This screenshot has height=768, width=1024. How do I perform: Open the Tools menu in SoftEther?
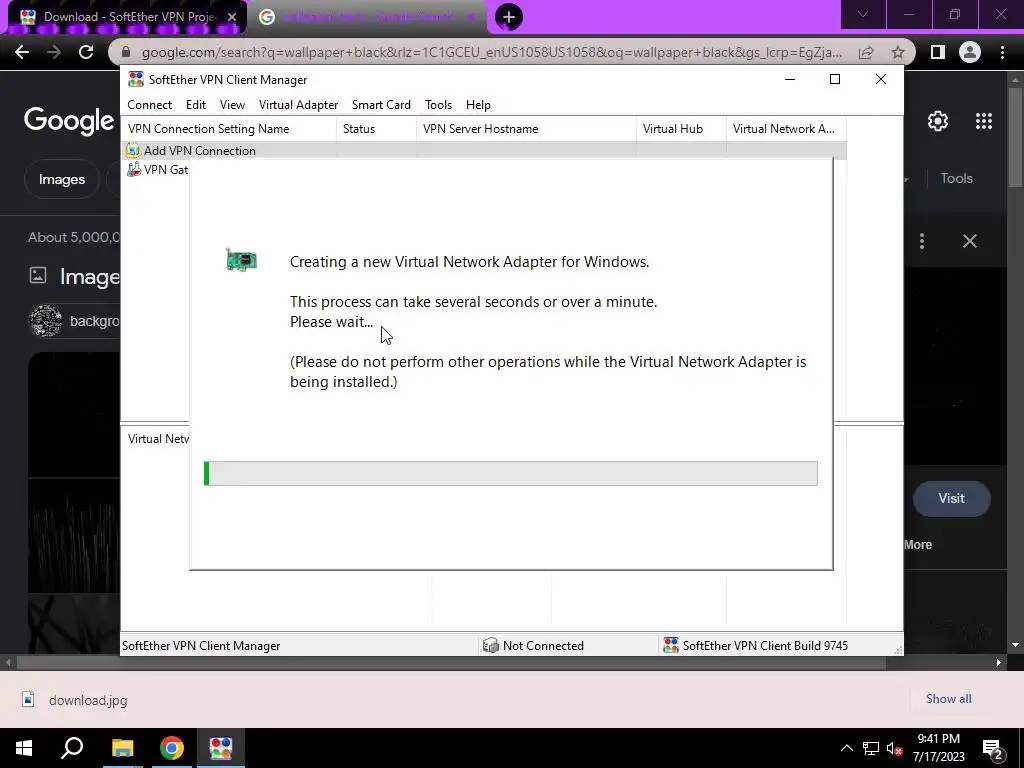pyautogui.click(x=438, y=104)
